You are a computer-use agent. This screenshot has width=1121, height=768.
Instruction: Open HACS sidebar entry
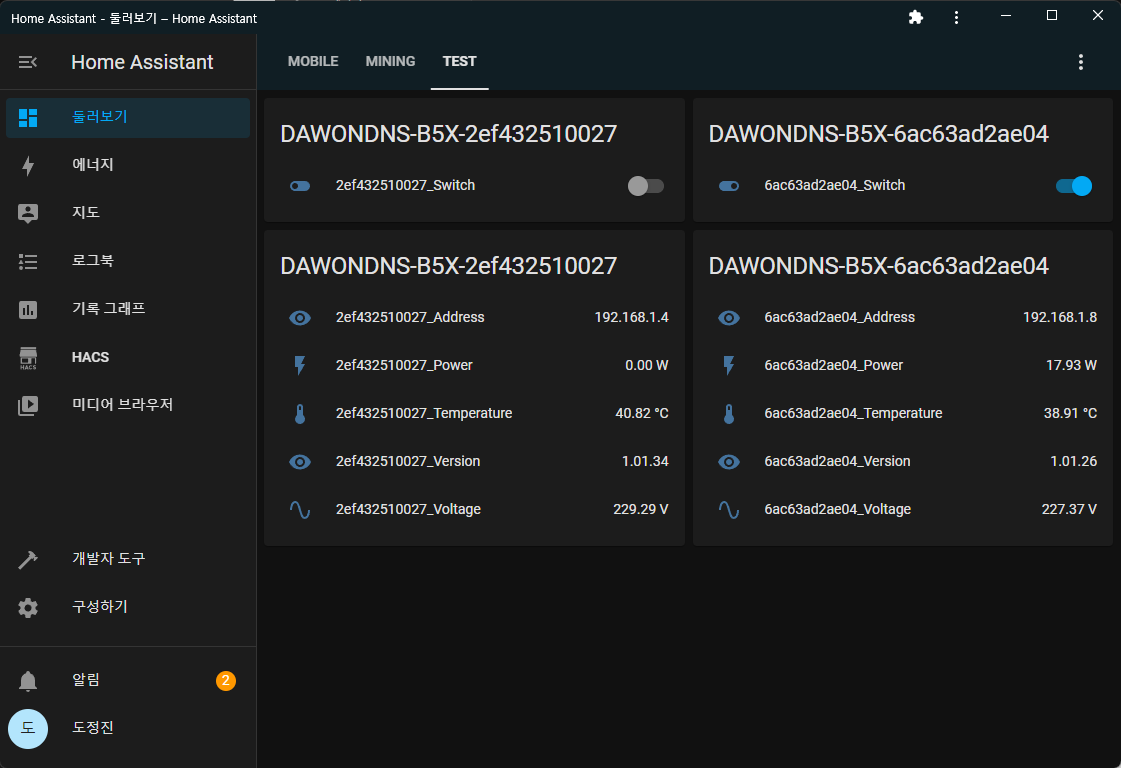128,357
